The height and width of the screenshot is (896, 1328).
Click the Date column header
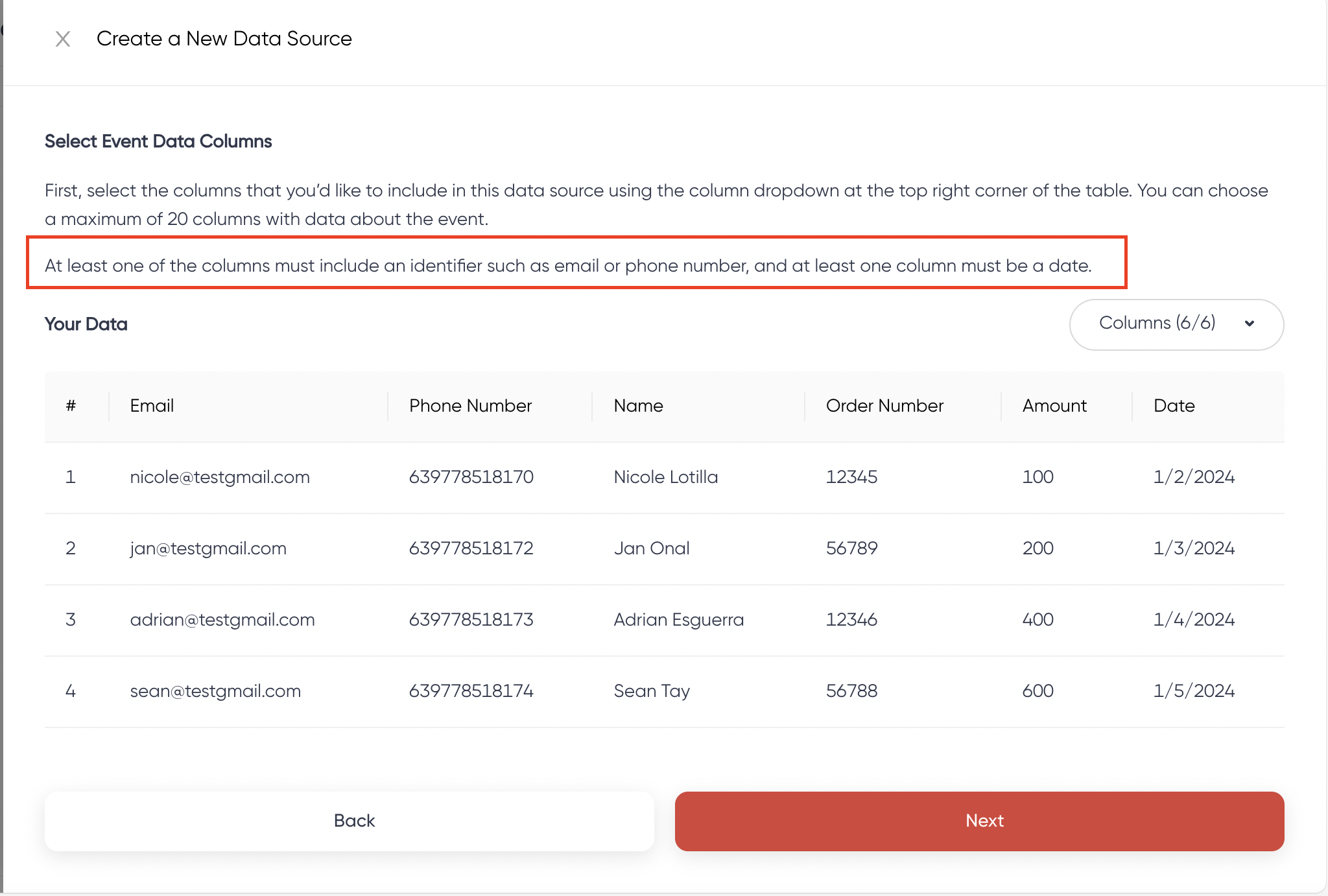click(x=1174, y=406)
